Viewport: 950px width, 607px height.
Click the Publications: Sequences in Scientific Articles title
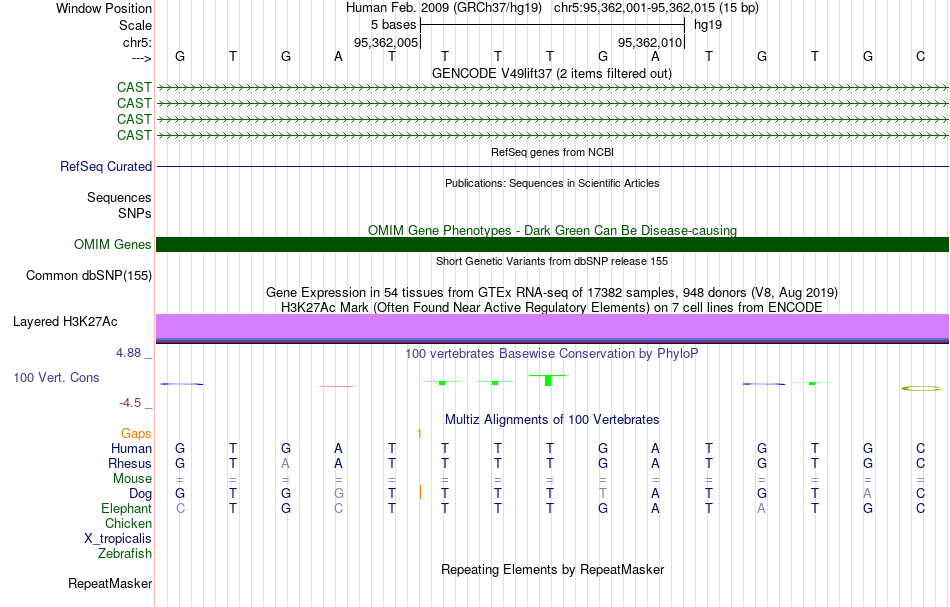(x=552, y=183)
